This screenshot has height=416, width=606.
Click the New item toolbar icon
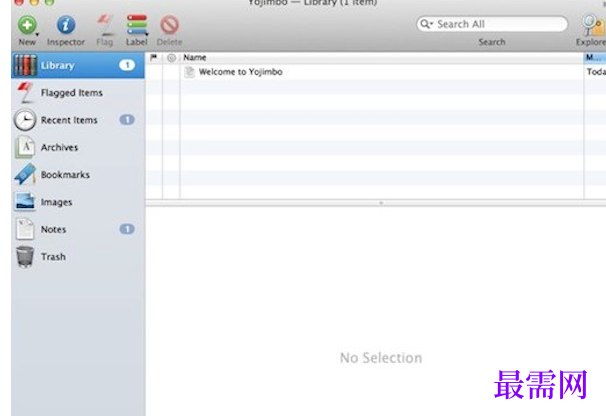pyautogui.click(x=27, y=25)
